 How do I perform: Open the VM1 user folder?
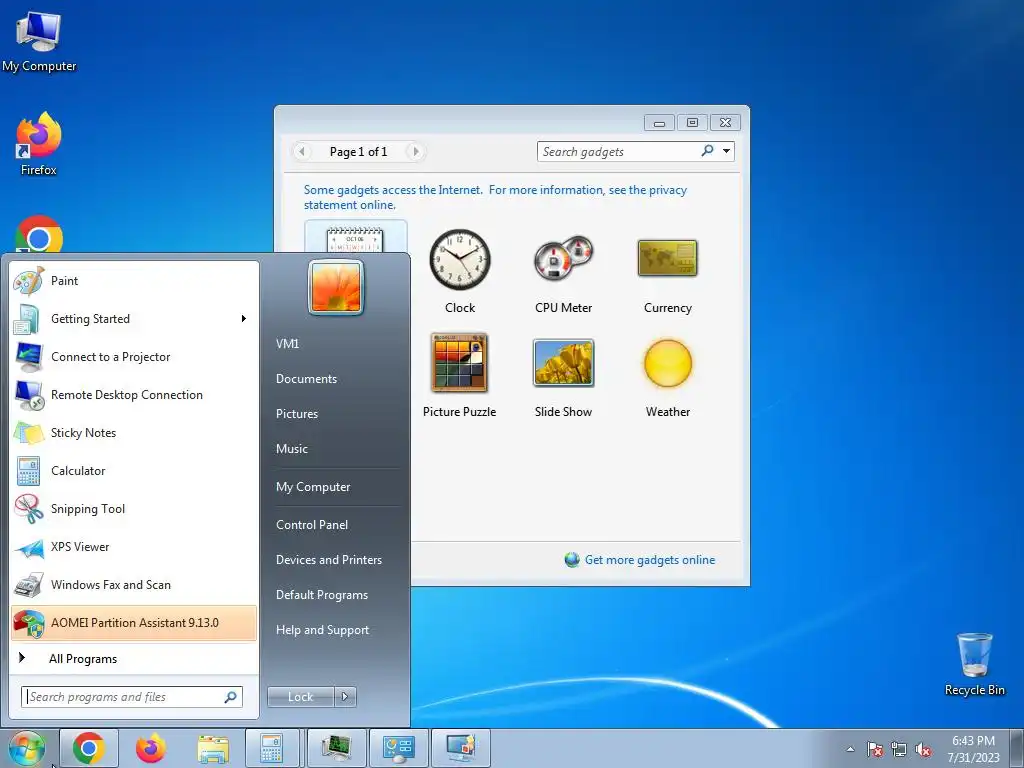tap(287, 344)
